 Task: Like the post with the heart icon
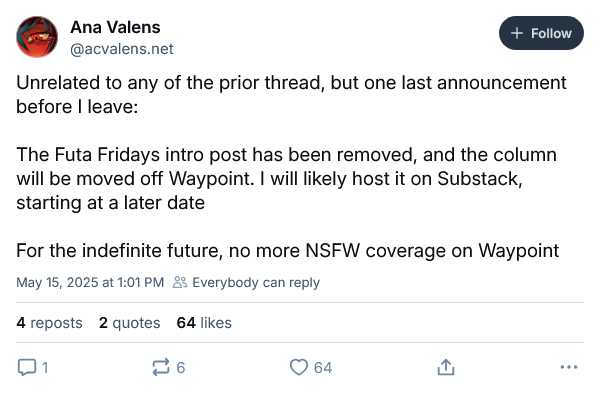pyautogui.click(x=298, y=367)
